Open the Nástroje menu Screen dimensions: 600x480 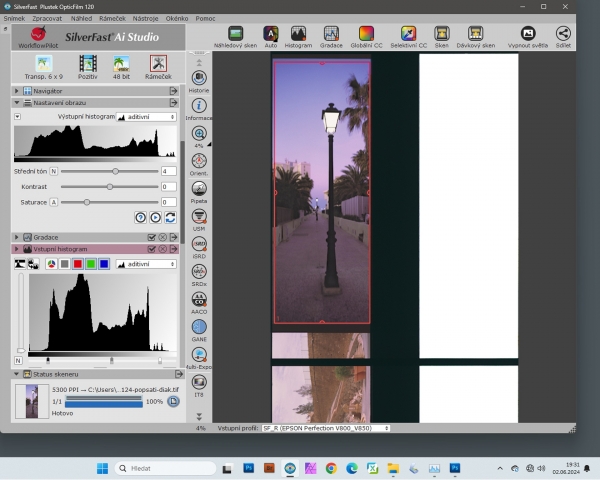pos(145,18)
